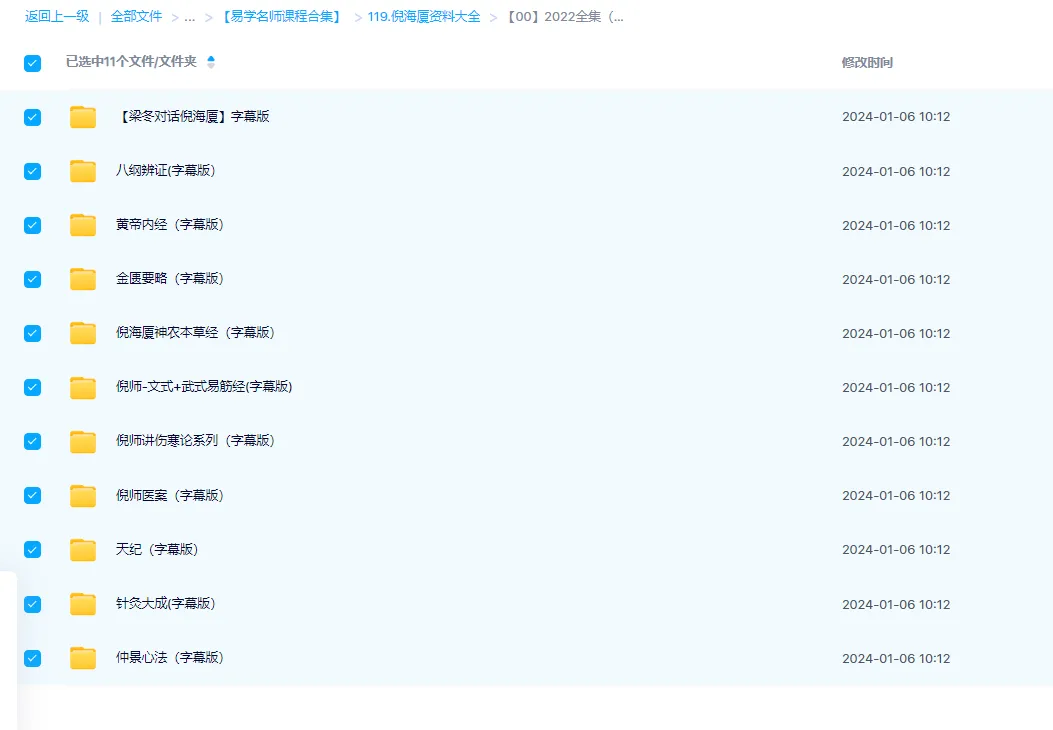This screenshot has width=1053, height=730.
Task: Open folder name 金匮要略（字幕版）
Action: [170, 278]
